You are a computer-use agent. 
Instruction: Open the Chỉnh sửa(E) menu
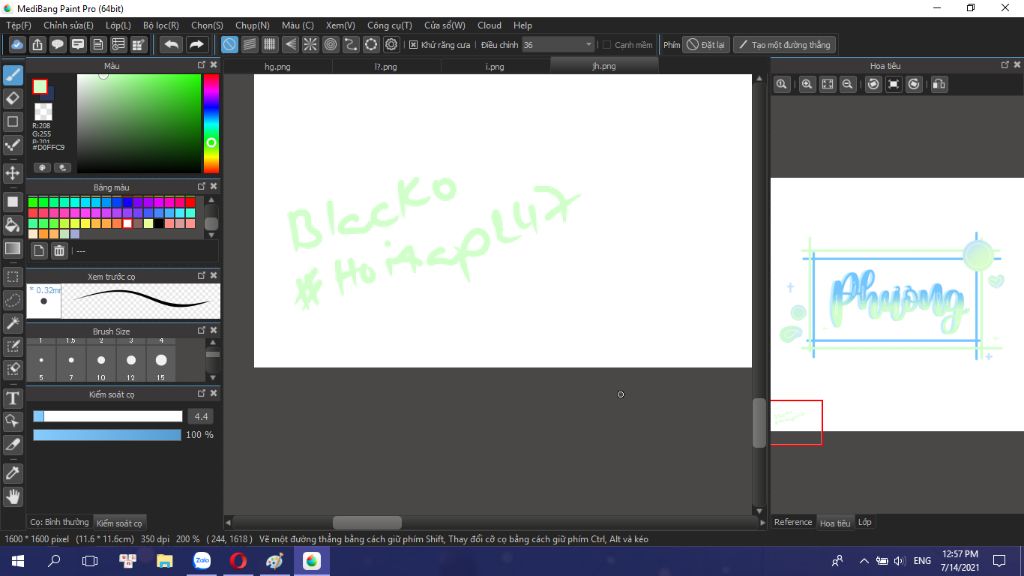click(x=69, y=25)
